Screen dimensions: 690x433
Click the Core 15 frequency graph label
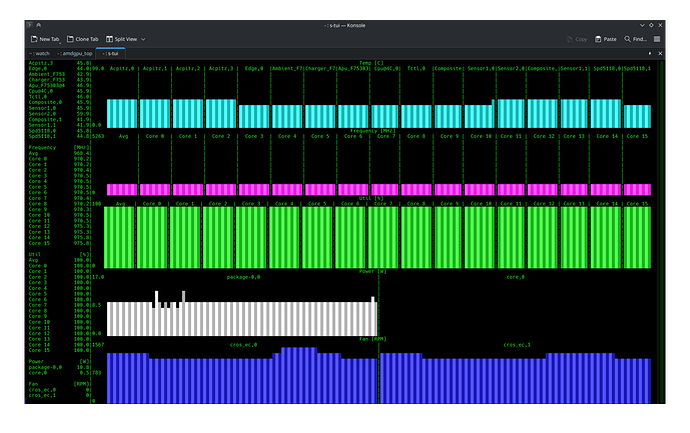pos(637,136)
